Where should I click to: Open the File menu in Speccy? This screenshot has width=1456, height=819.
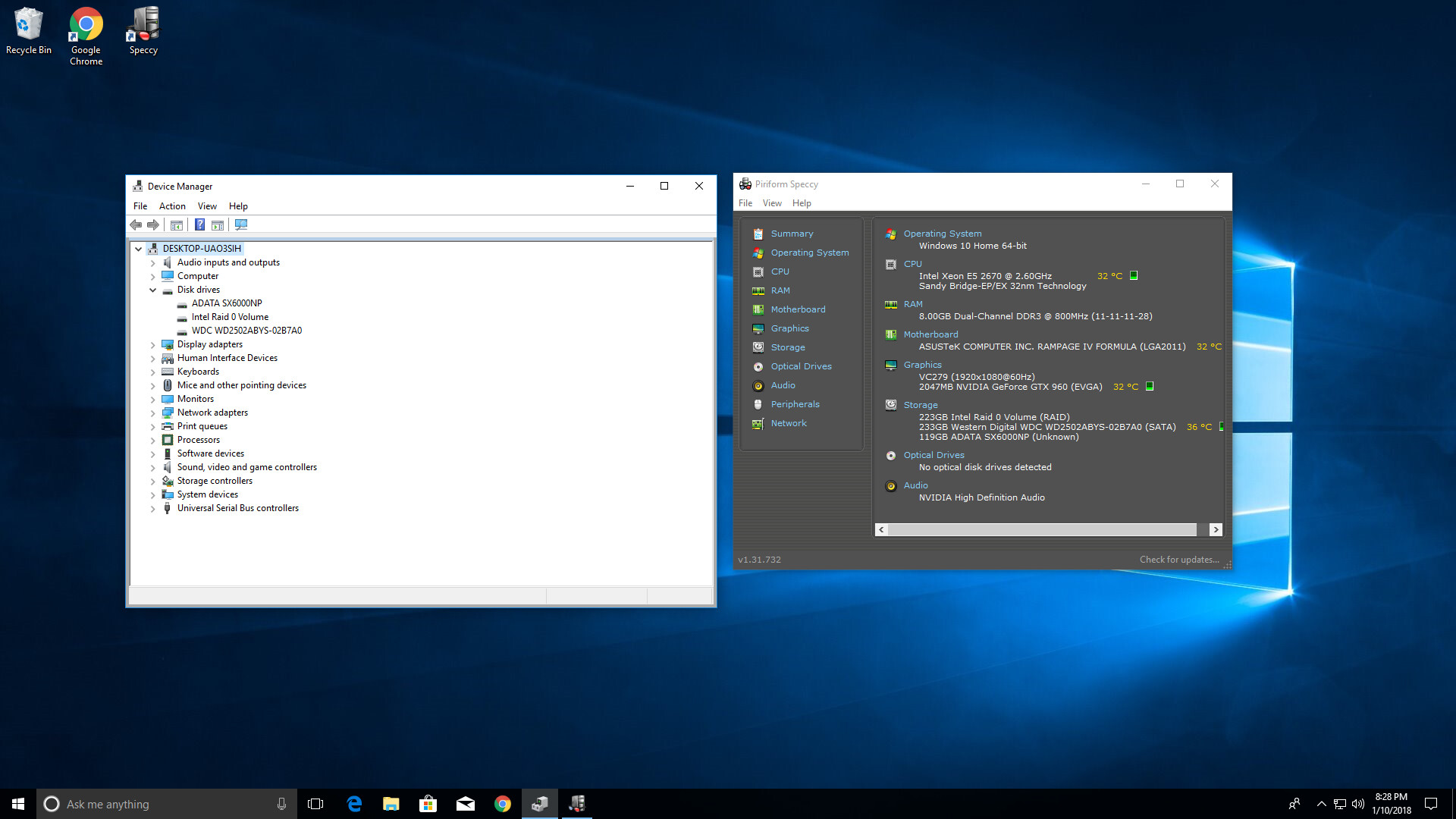745,203
